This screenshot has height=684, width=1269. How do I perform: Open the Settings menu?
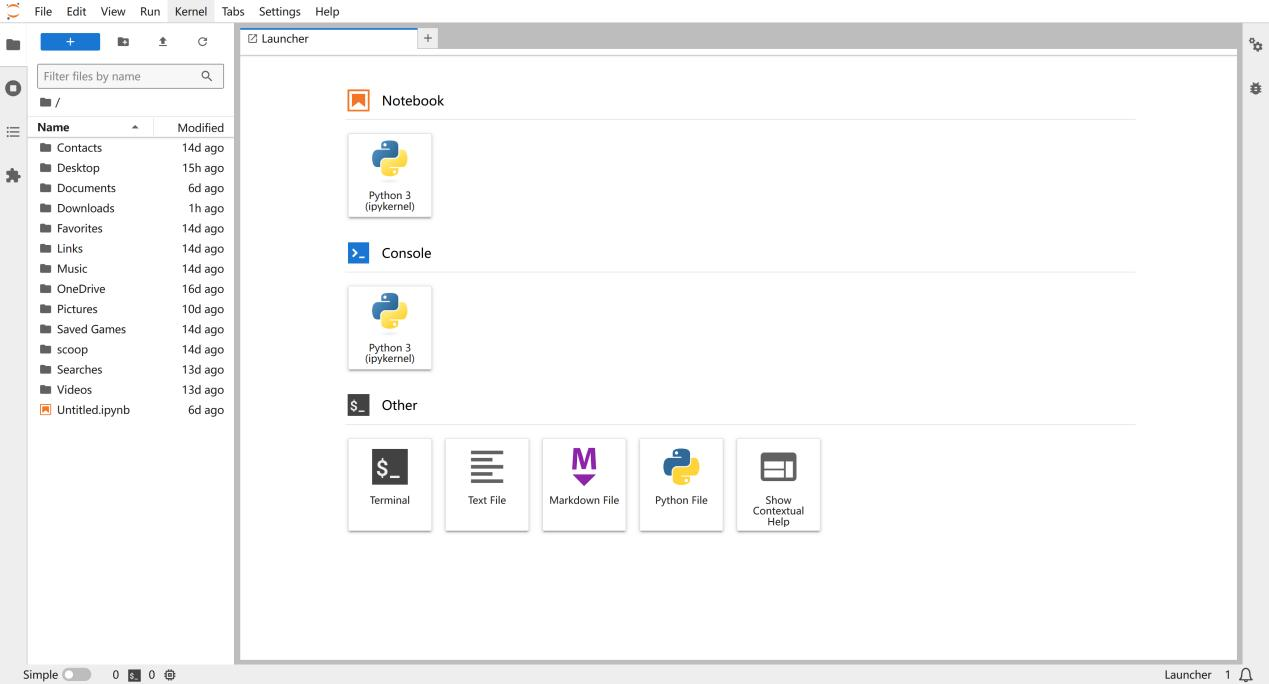[x=279, y=11]
